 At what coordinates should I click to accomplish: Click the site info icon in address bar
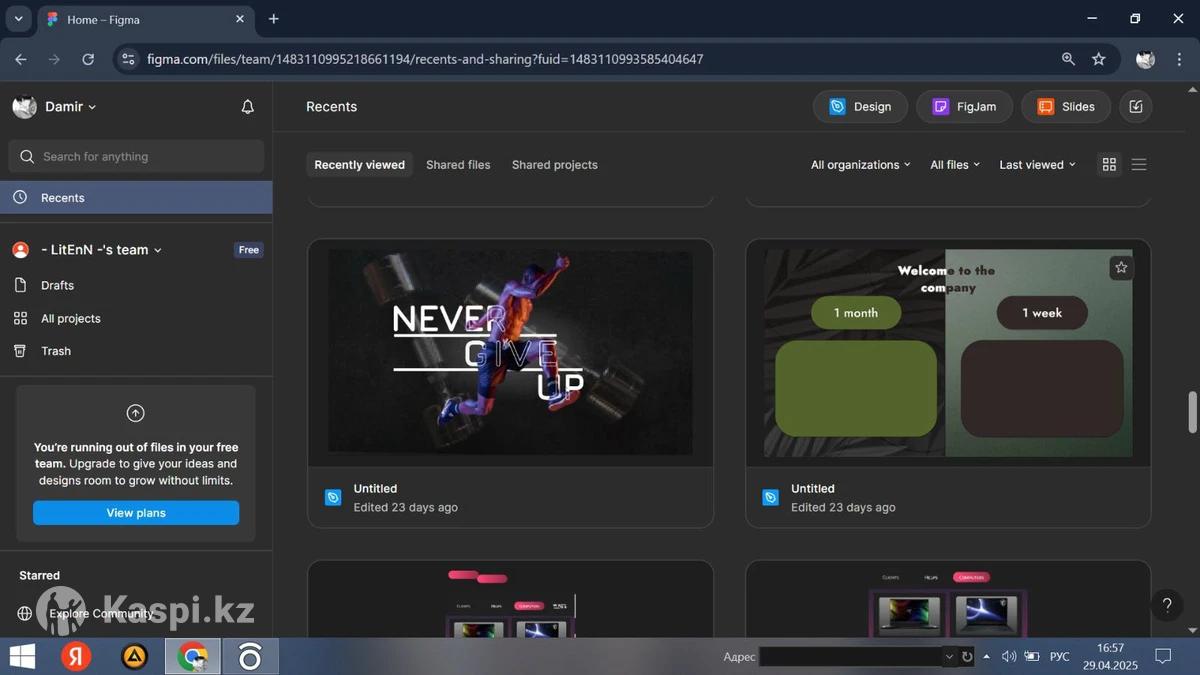click(127, 59)
